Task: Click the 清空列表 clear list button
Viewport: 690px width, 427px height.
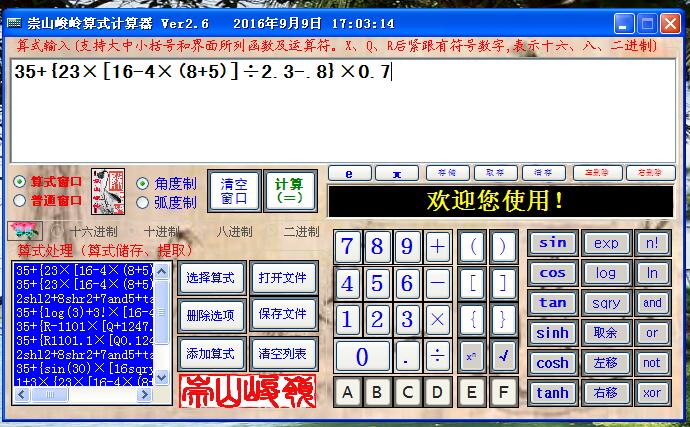Action: click(x=283, y=353)
